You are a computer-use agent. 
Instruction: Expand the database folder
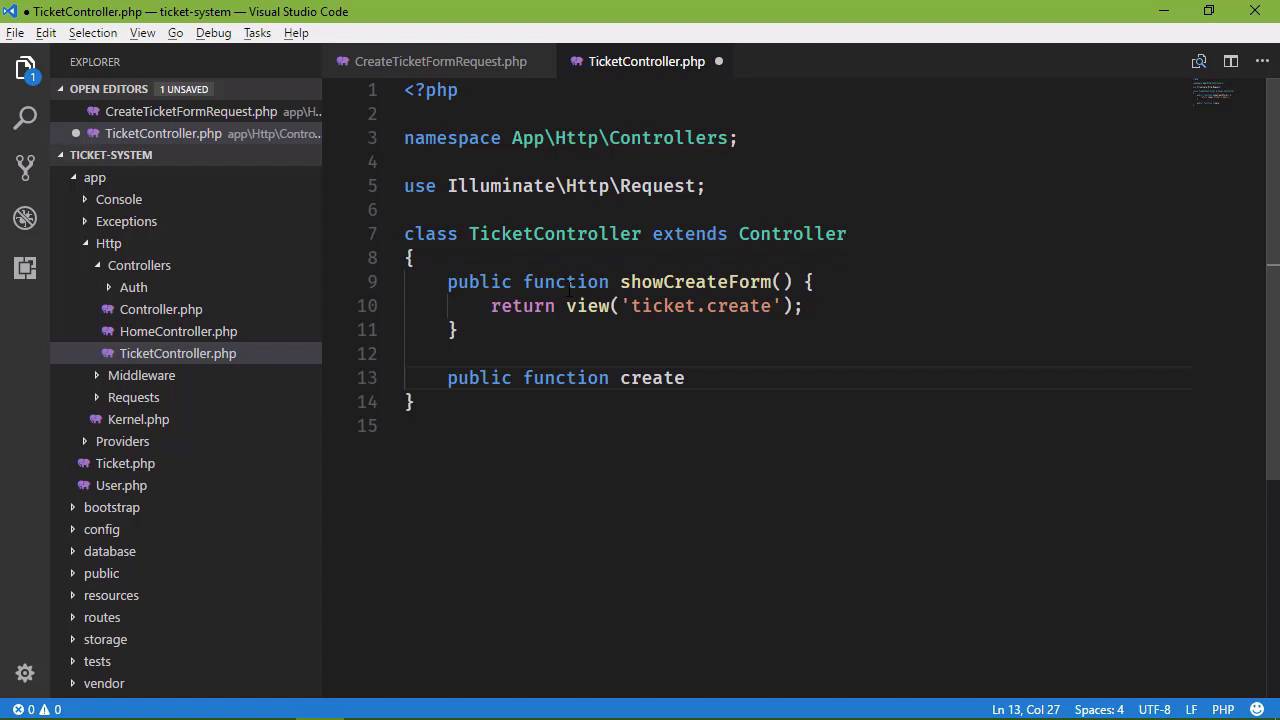(x=73, y=551)
